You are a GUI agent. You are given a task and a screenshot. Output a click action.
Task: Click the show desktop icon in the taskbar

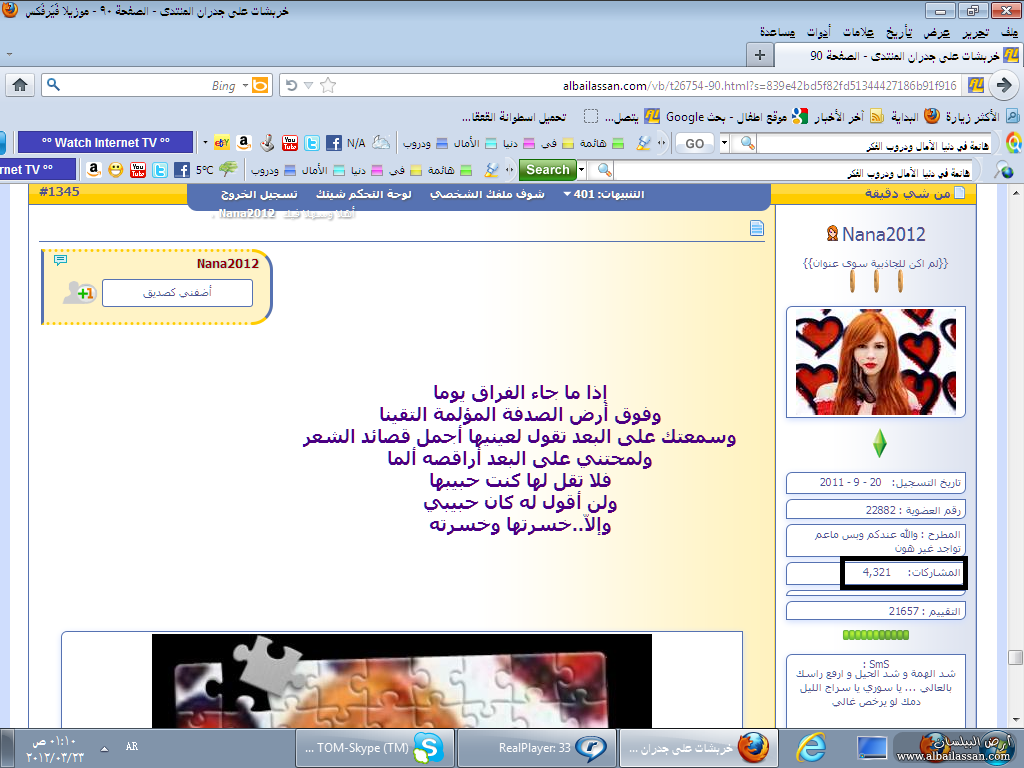click(x=871, y=748)
